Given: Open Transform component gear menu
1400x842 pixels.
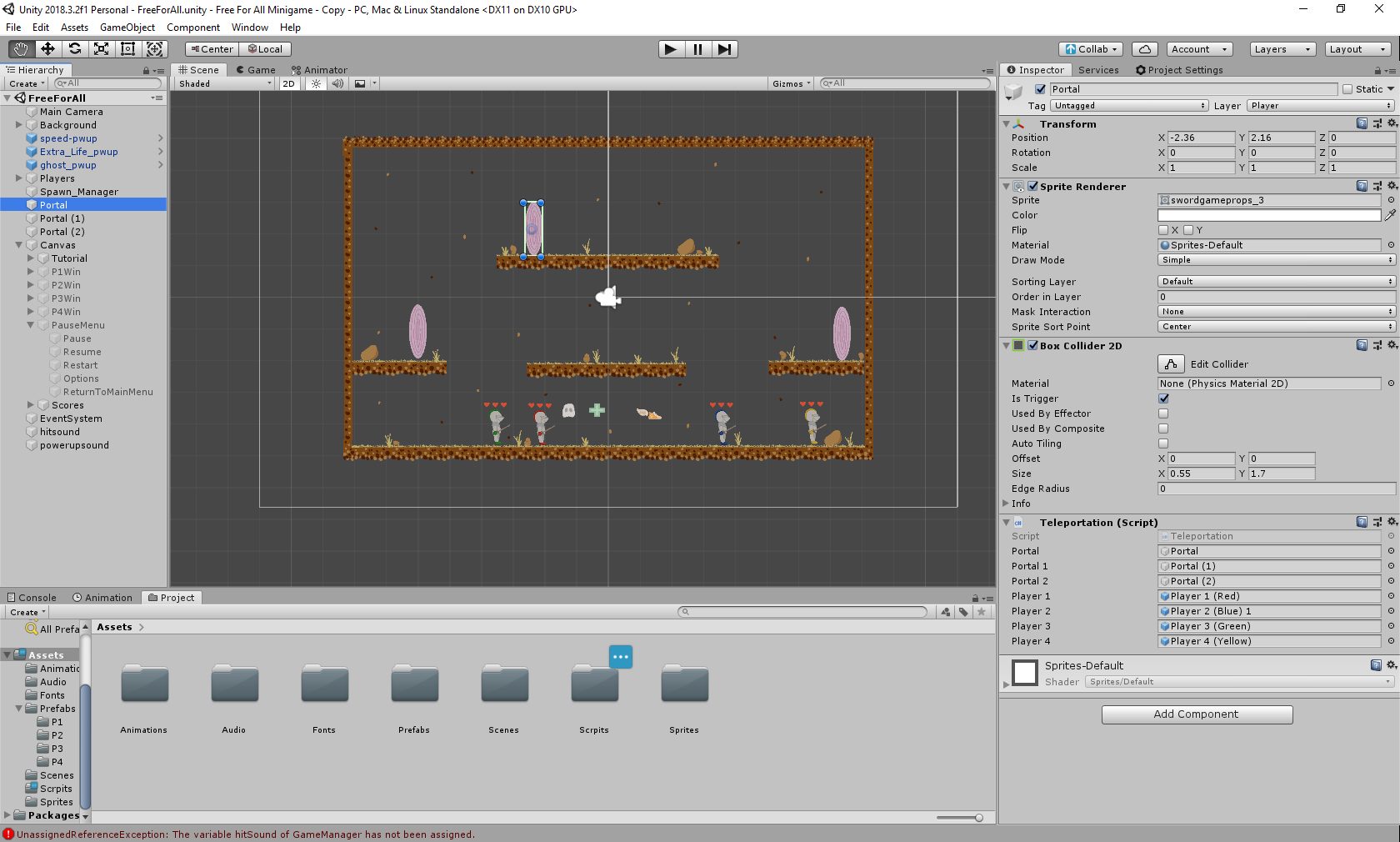Looking at the screenshot, I should tap(1392, 123).
